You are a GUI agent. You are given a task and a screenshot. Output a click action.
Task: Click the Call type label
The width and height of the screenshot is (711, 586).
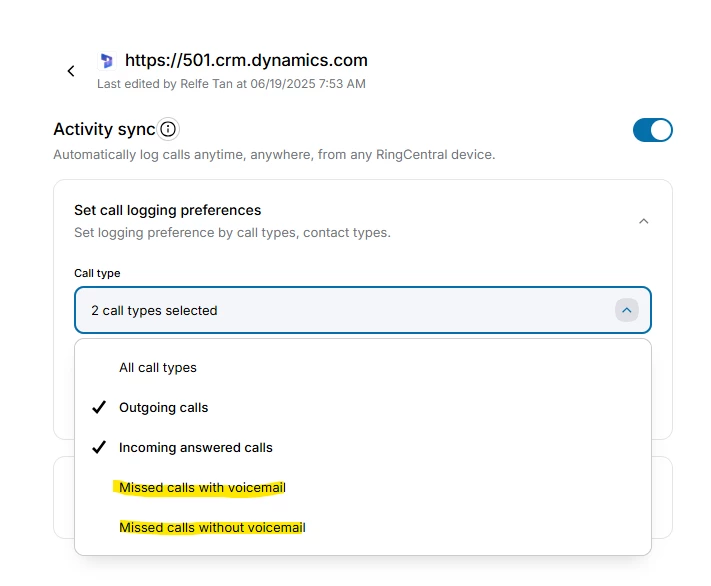point(97,273)
